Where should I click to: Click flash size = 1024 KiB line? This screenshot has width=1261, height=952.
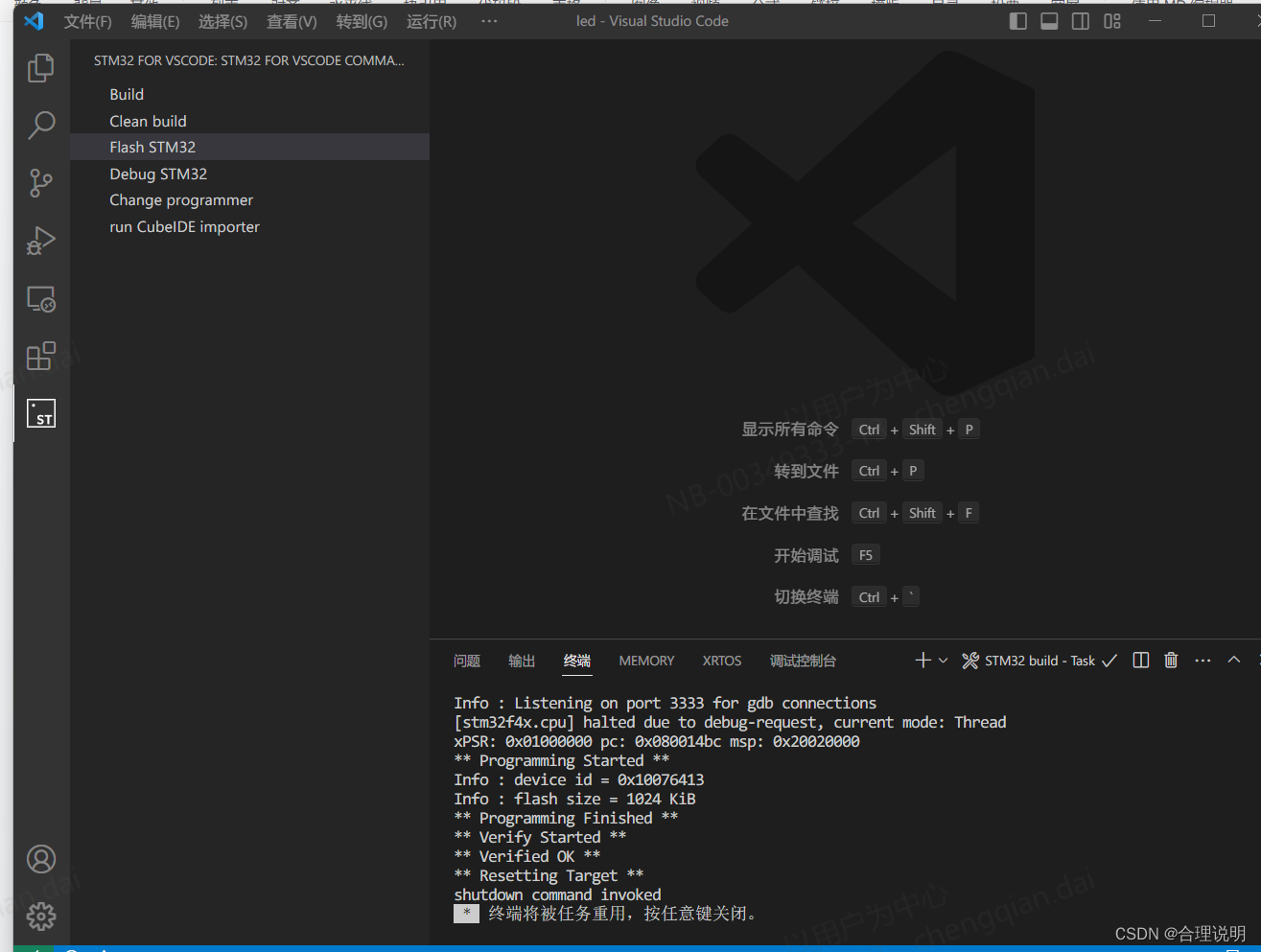tap(574, 799)
